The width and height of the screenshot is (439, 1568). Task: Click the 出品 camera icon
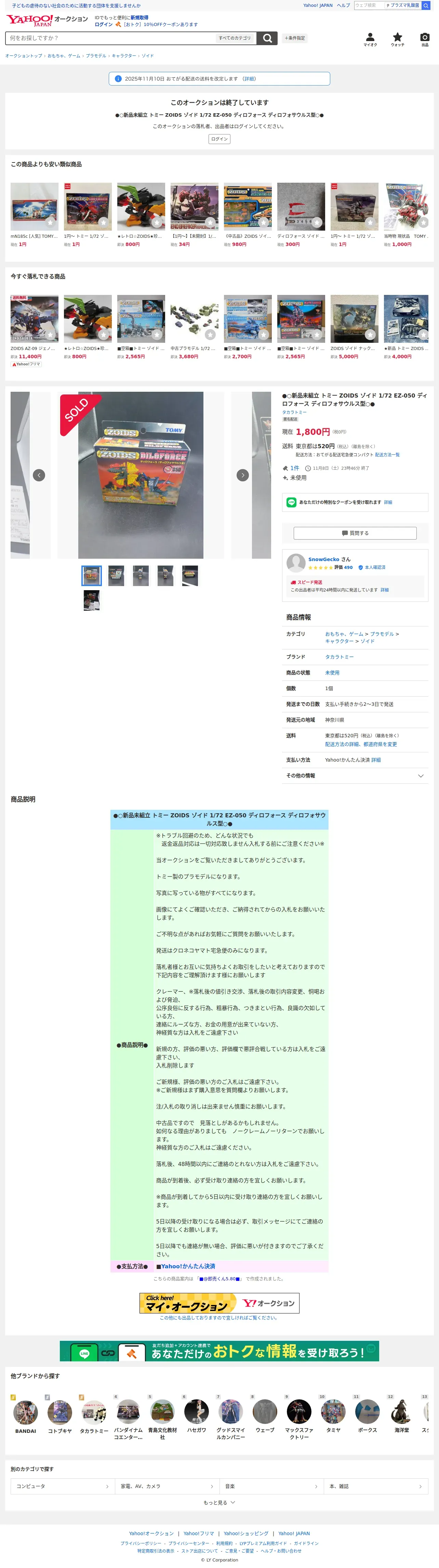425,40
